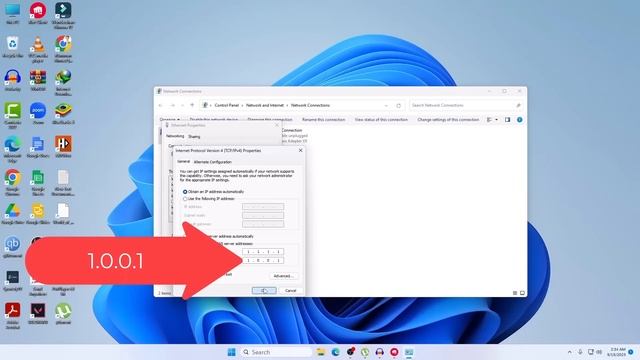Open Zoom desktop shortcut
640x360 pixels.
[x=38, y=113]
